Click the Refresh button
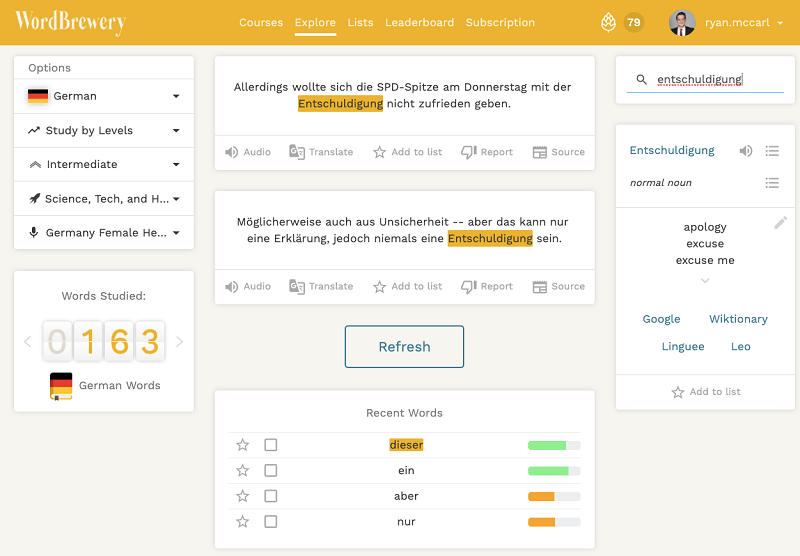Screen dimensions: 800x556 (x=404, y=347)
